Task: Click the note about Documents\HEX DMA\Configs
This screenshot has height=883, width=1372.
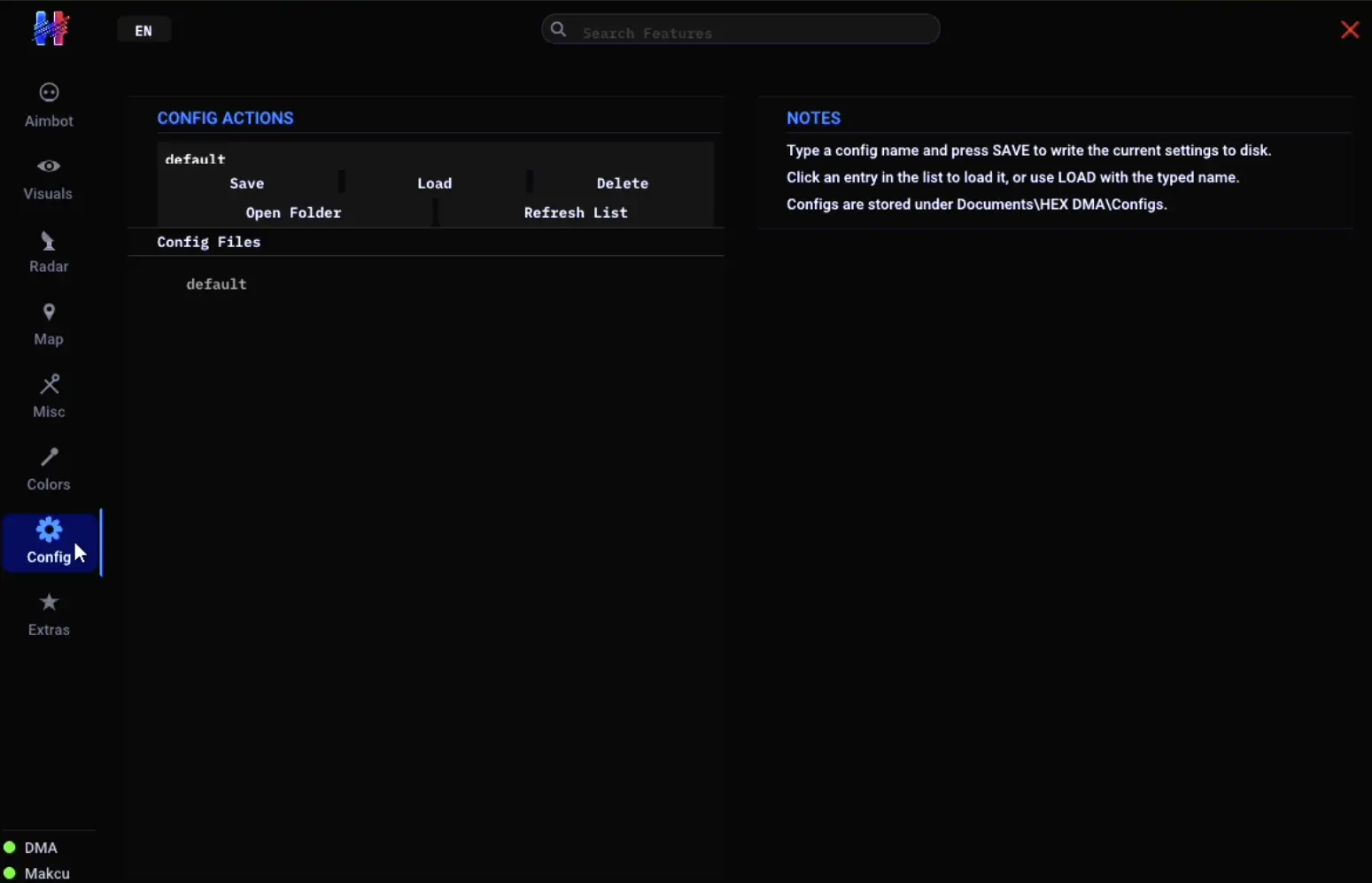Action: click(x=977, y=205)
